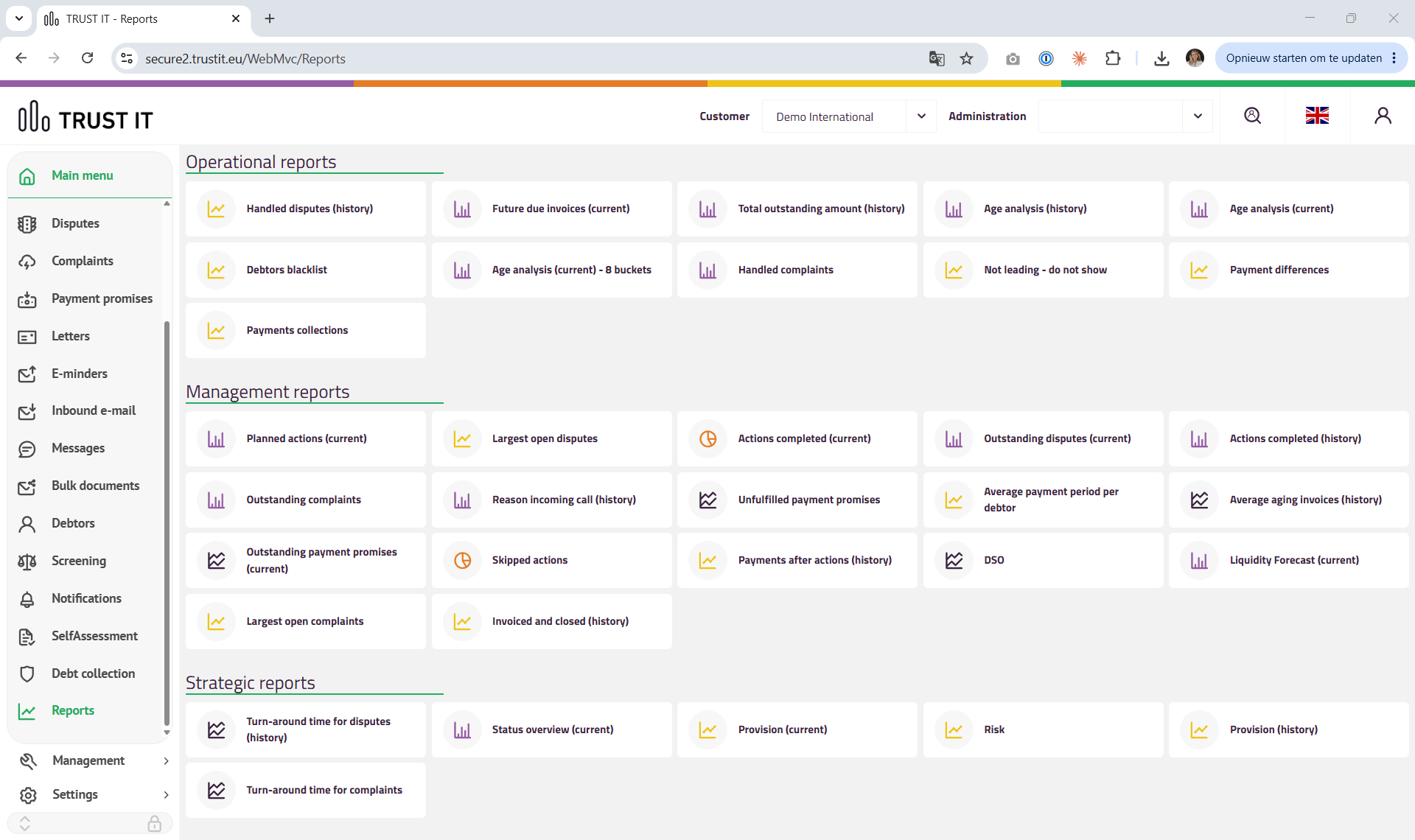1415x840 pixels.
Task: Click the sidebar scroll down arrow
Action: pos(167,732)
